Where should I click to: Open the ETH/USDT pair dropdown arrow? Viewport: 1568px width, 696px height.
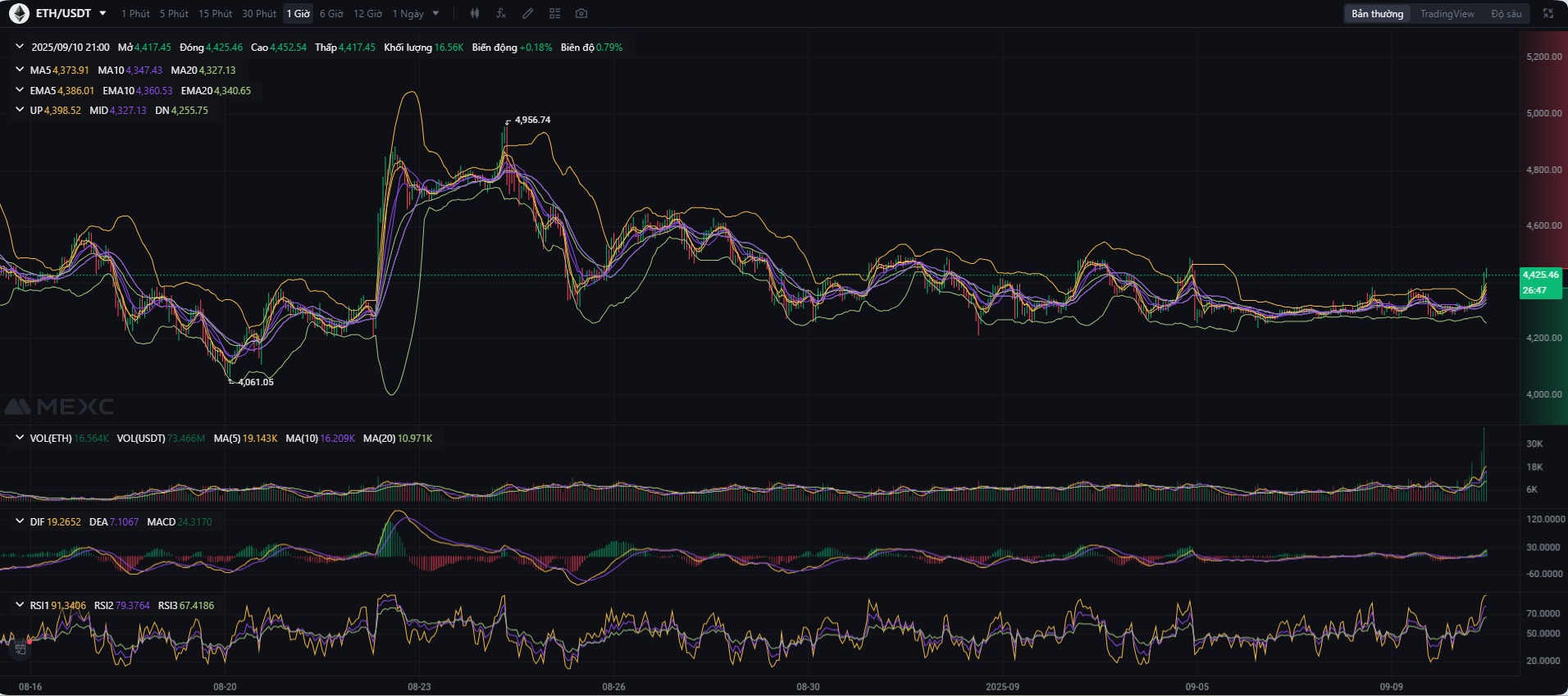tap(103, 13)
